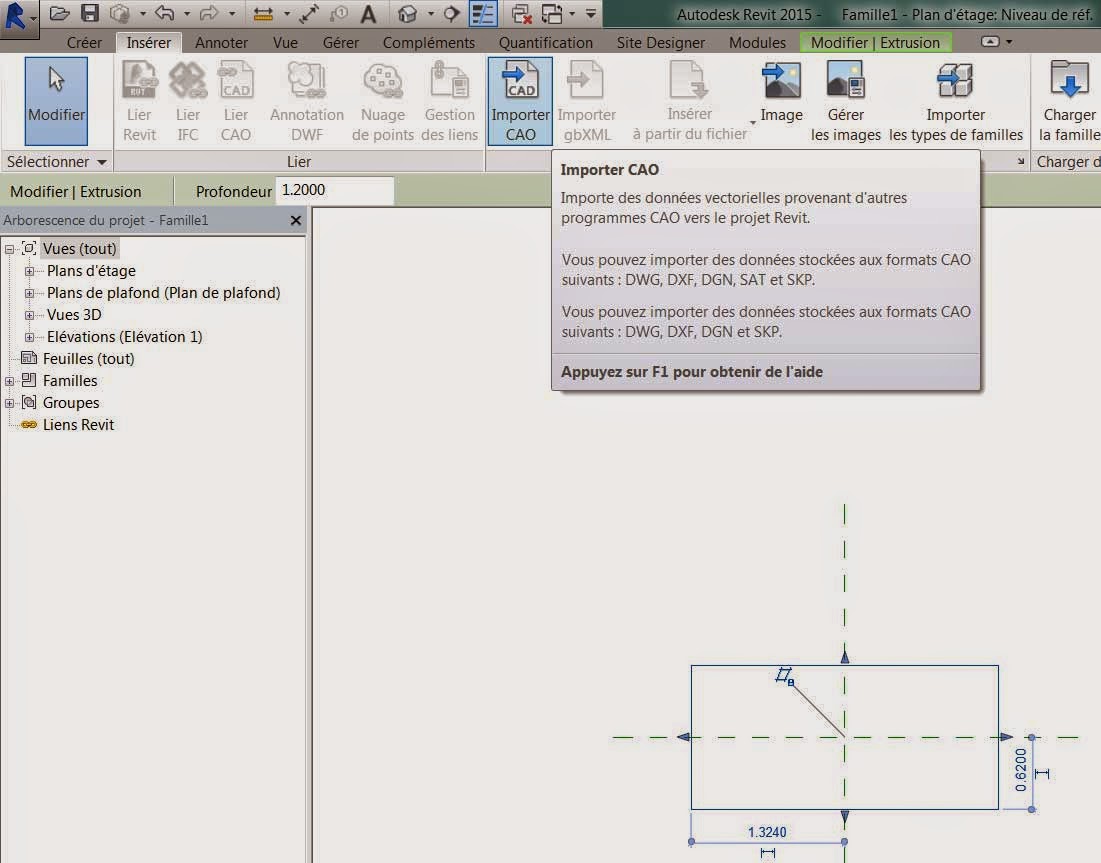Expand the Vues 3D node
The height and width of the screenshot is (863, 1101).
click(29, 315)
